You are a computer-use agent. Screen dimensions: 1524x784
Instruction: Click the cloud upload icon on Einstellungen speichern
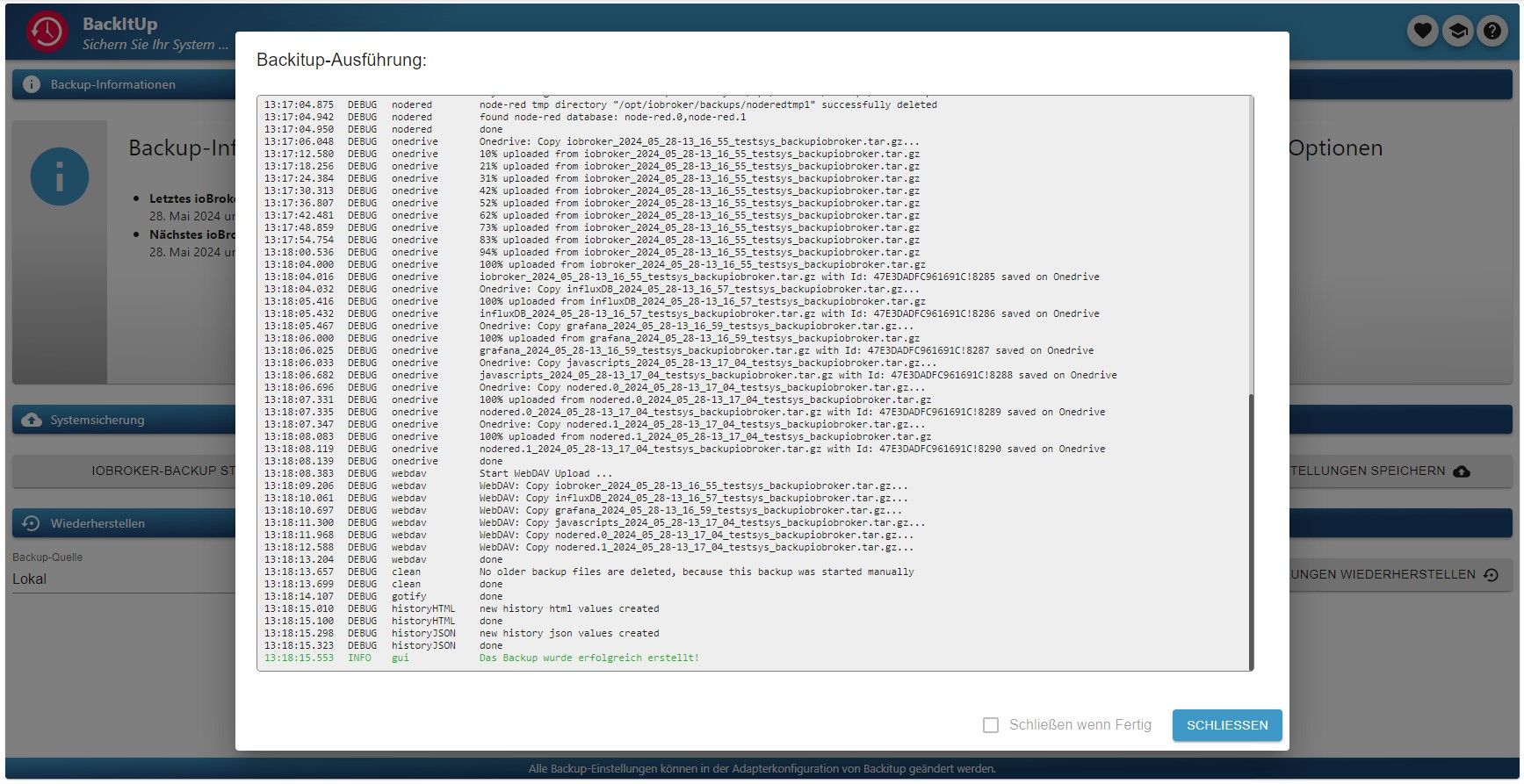(x=1462, y=471)
